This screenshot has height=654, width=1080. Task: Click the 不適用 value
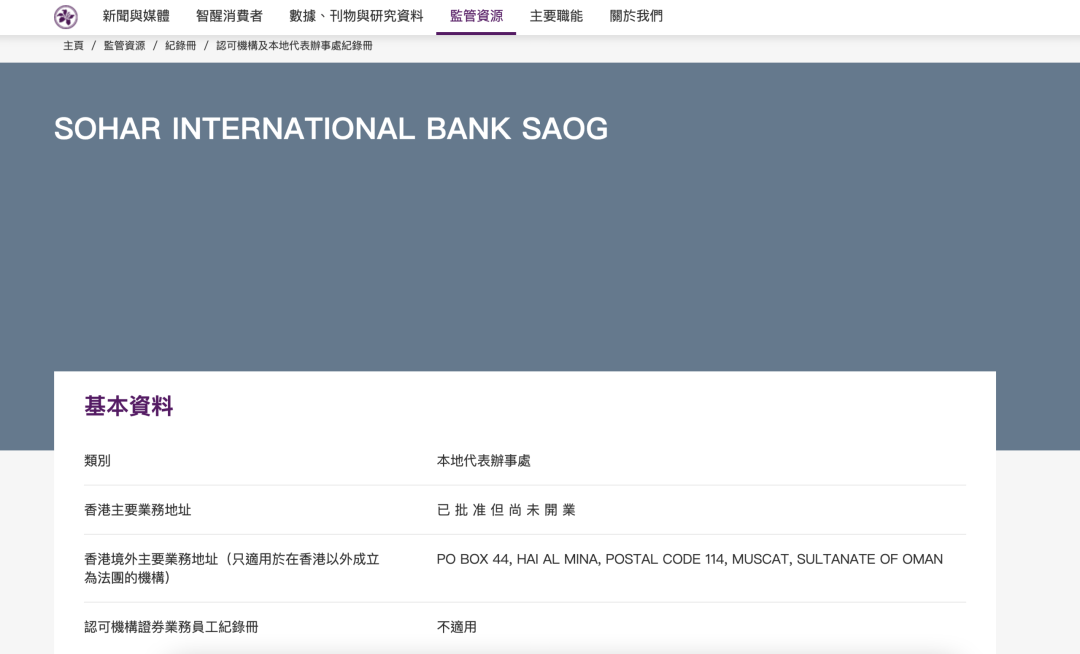tap(457, 627)
